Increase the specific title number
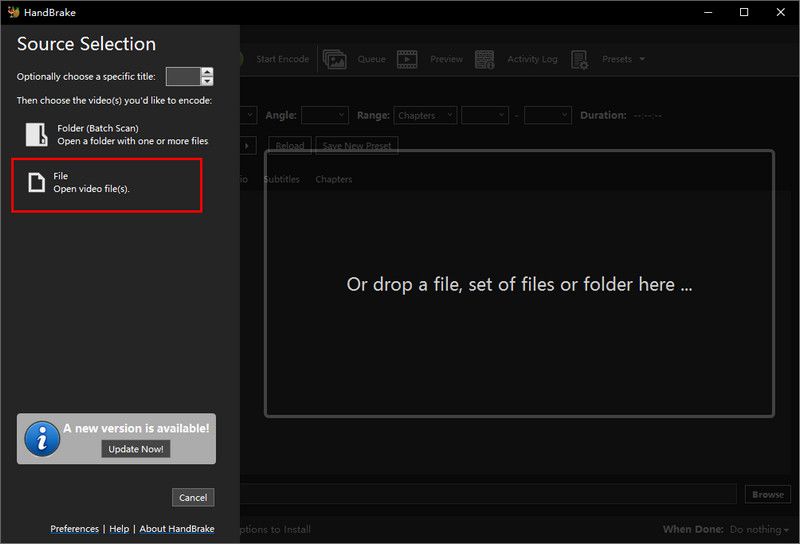 click(x=207, y=72)
